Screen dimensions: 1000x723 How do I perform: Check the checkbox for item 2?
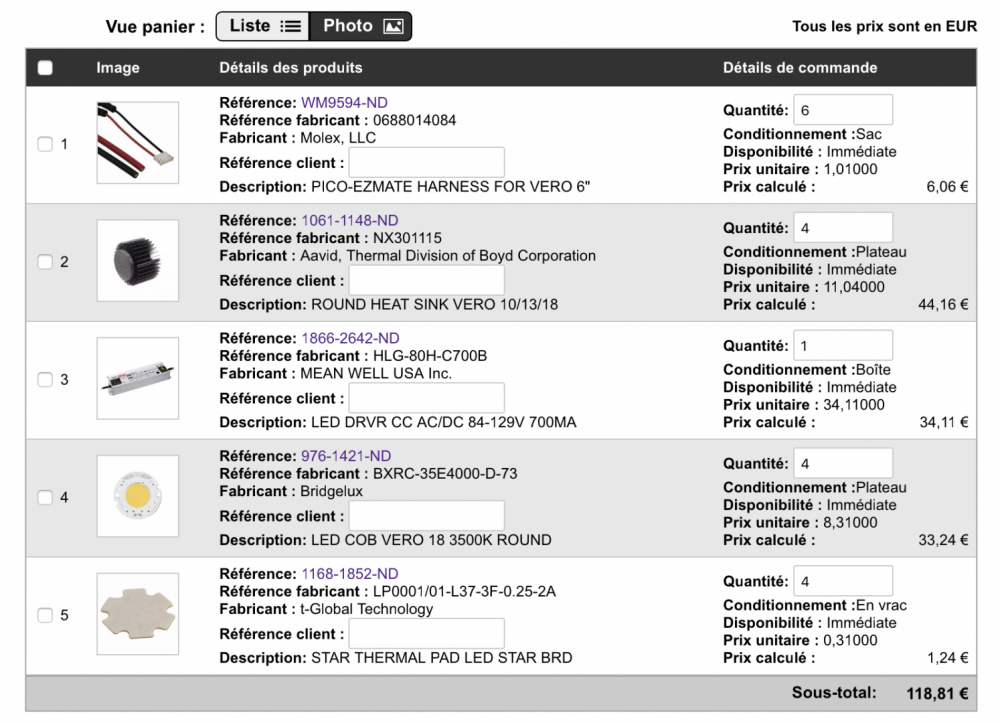(45, 262)
